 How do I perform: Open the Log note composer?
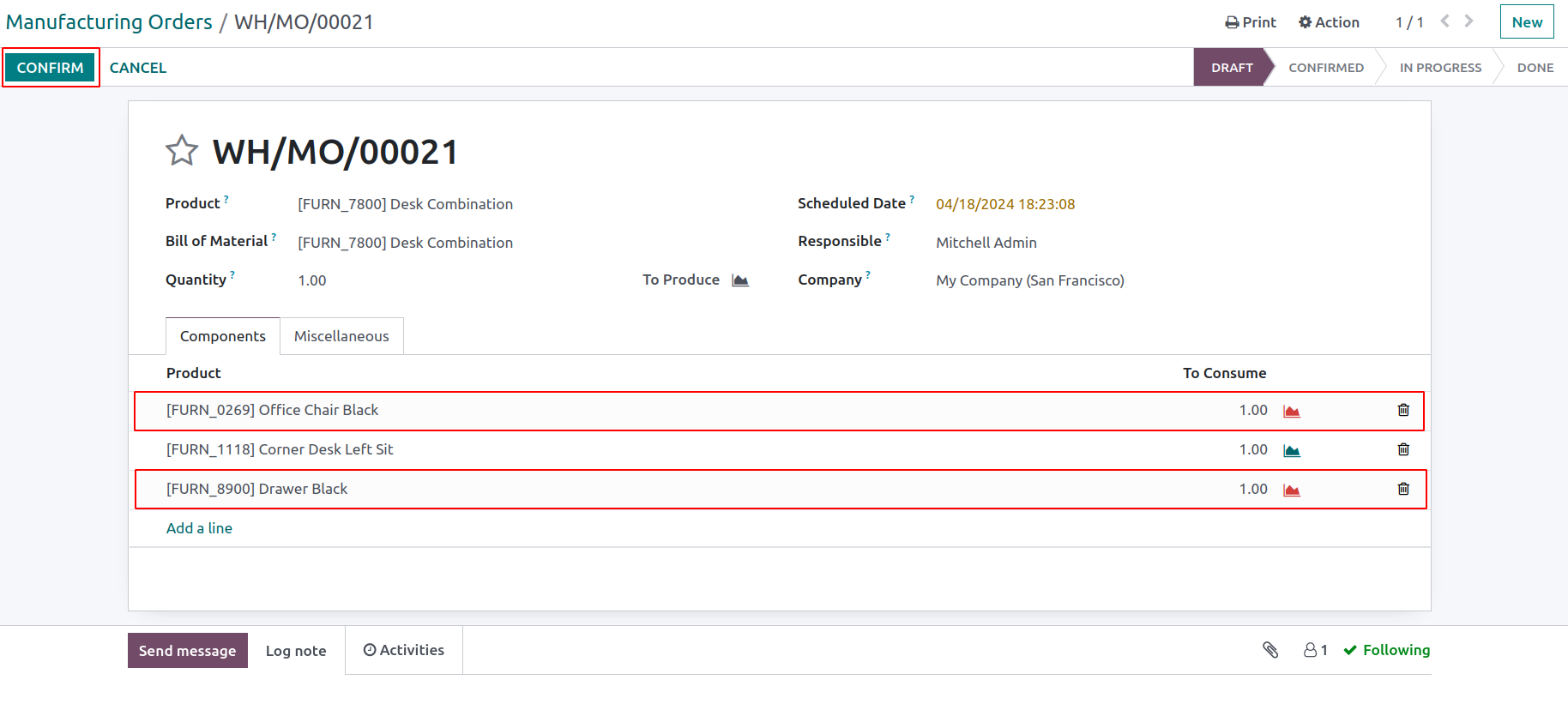point(296,651)
